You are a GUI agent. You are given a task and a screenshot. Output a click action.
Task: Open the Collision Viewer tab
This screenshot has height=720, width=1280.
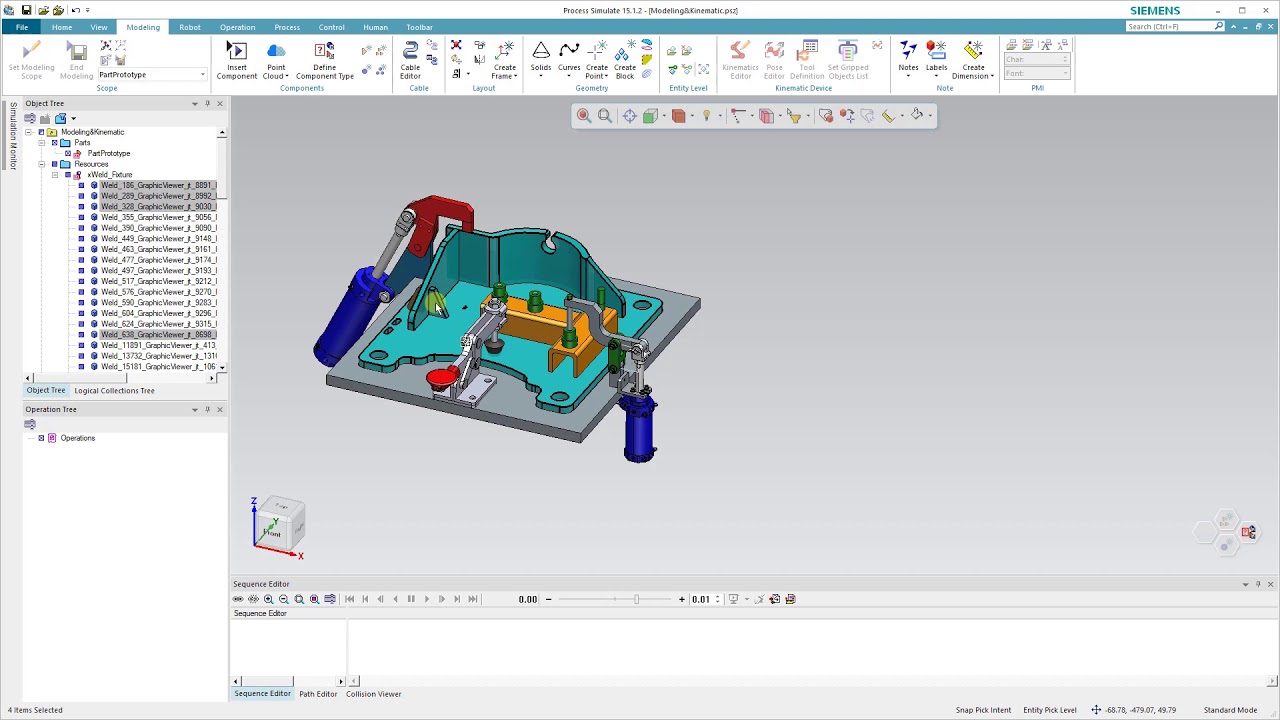coord(374,694)
